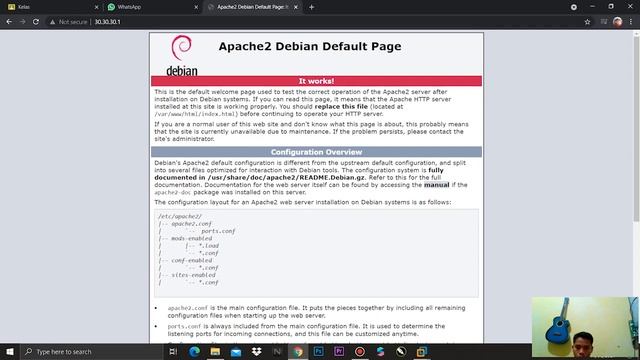Open Dropbox from the taskbar
Viewport: 640px width, 360px height.
click(x=256, y=351)
